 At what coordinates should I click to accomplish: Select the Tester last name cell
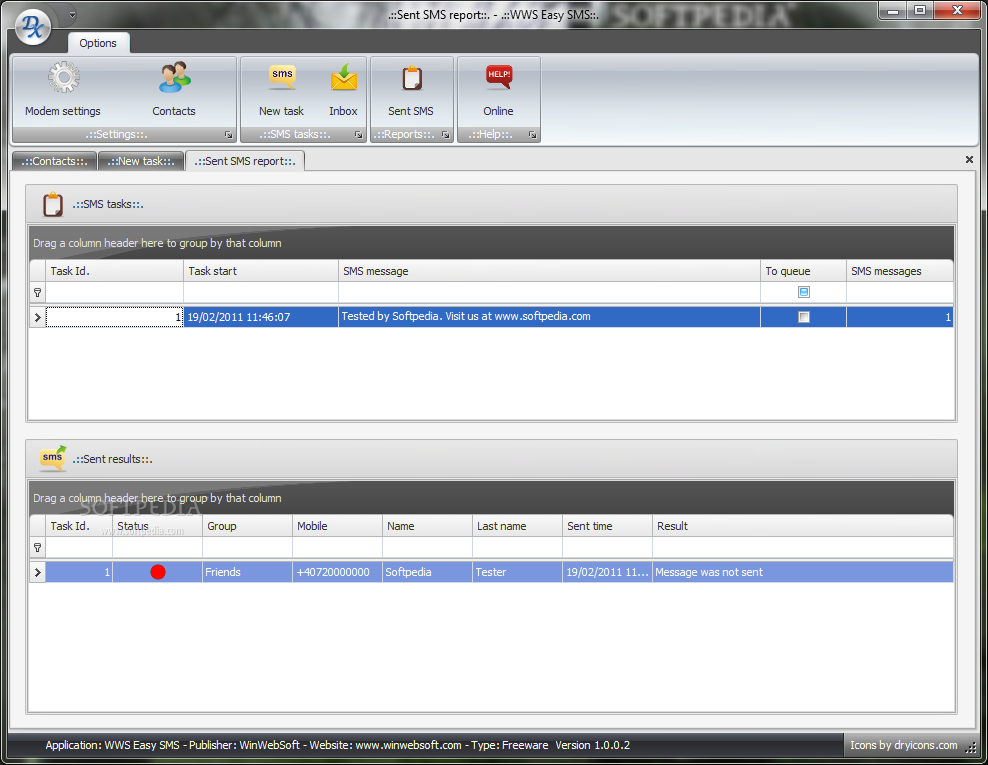coord(517,572)
